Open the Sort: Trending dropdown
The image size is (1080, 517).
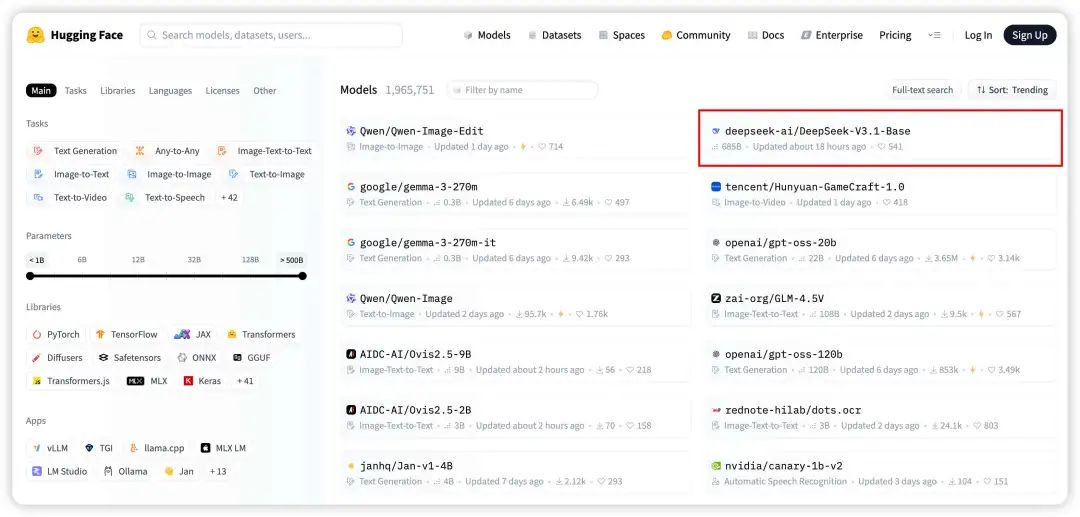(x=1012, y=90)
